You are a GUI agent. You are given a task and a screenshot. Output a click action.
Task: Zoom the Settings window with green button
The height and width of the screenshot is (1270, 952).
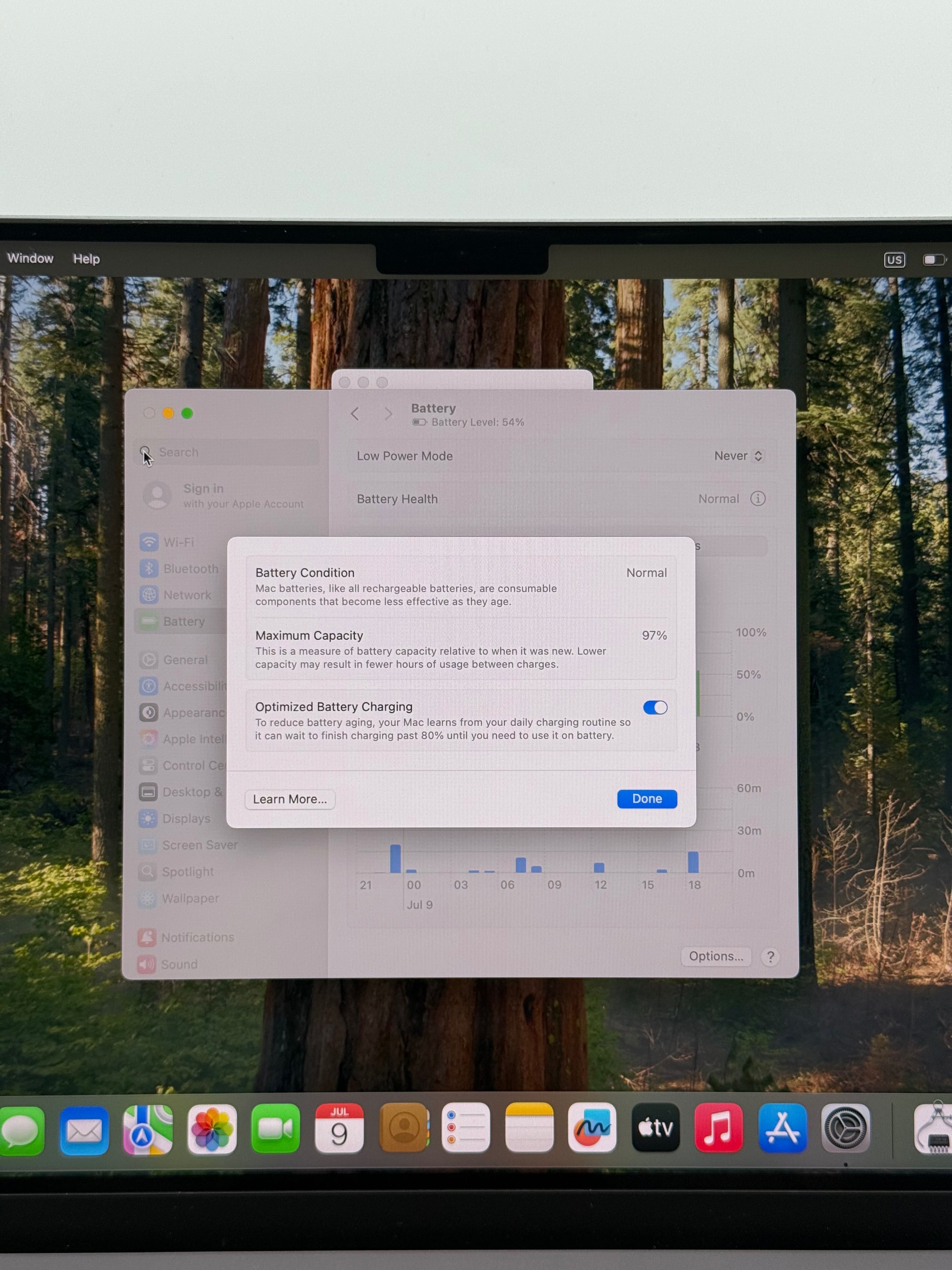pos(187,413)
